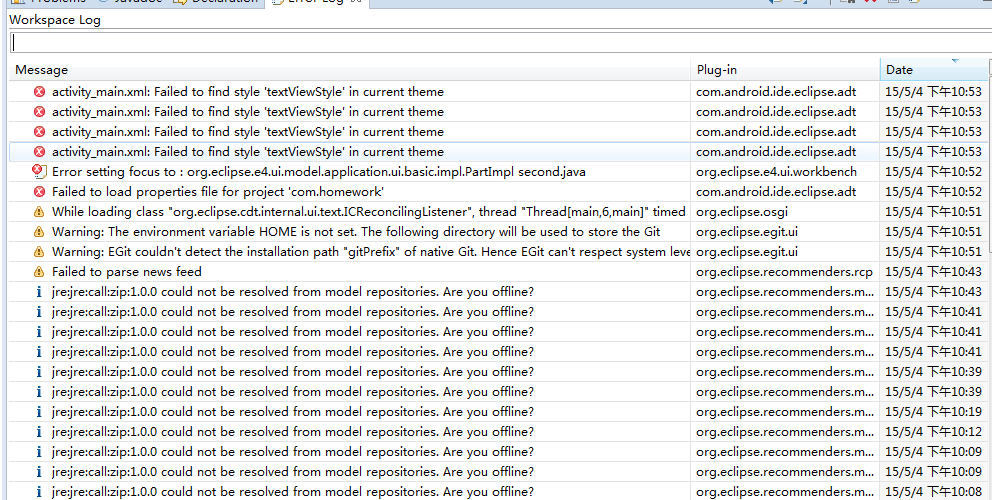Click 'org.eclipse.egit.ui' in the 'EGit couldn't detect' row

[747, 252]
